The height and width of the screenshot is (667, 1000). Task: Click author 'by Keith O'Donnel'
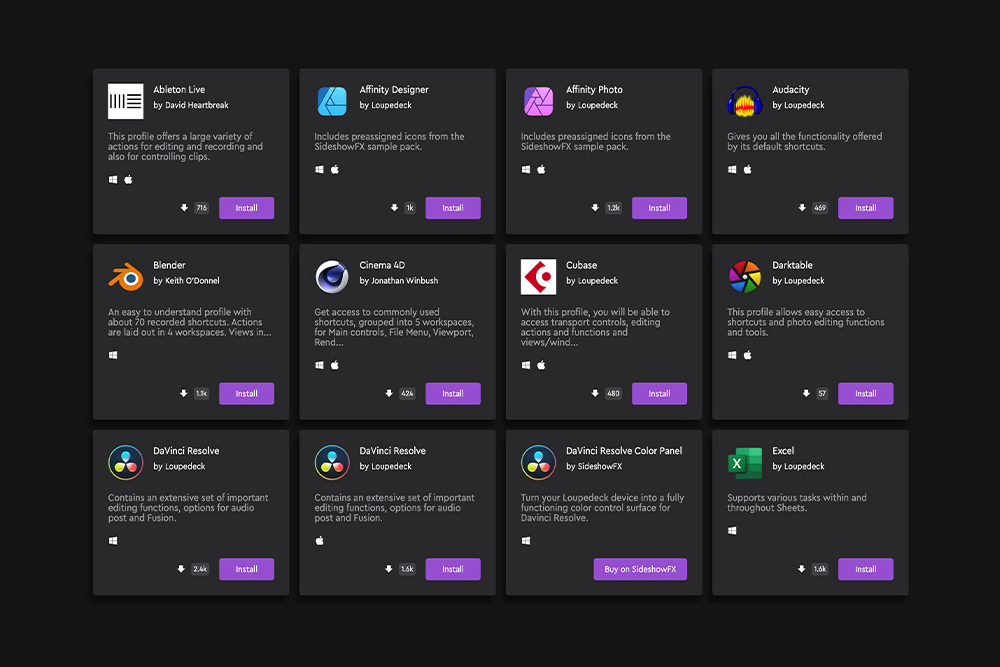[x=186, y=281]
